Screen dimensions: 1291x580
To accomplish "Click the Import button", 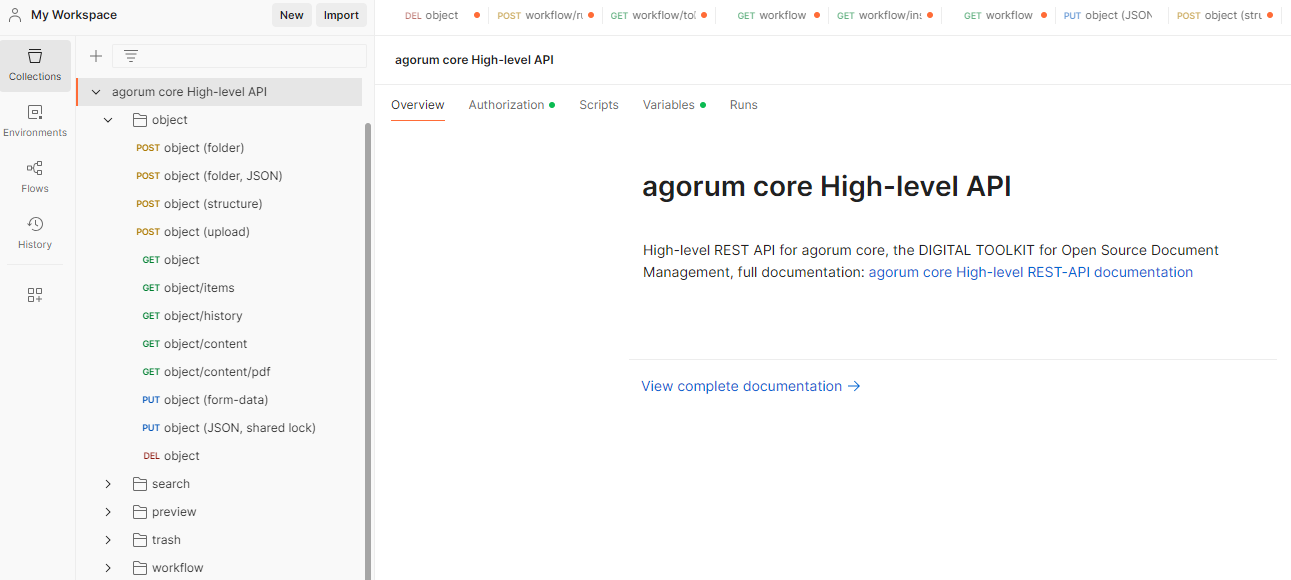I will [x=341, y=15].
